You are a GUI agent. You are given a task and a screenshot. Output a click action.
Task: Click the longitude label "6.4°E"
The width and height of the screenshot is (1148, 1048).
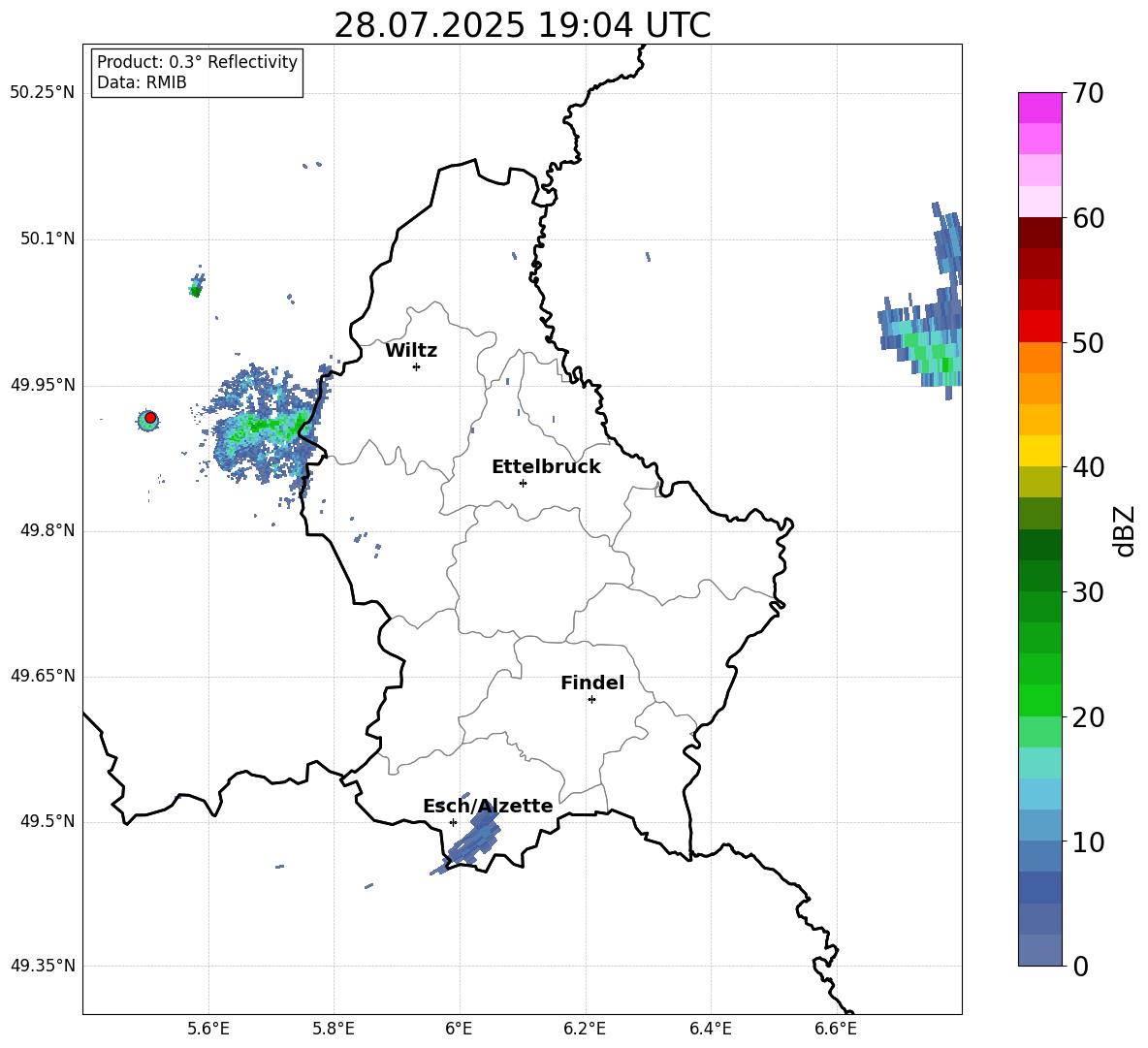710,1029
